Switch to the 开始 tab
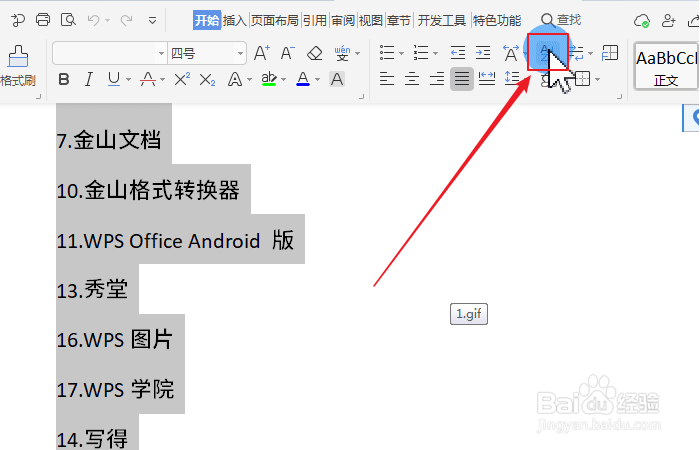 (x=207, y=20)
